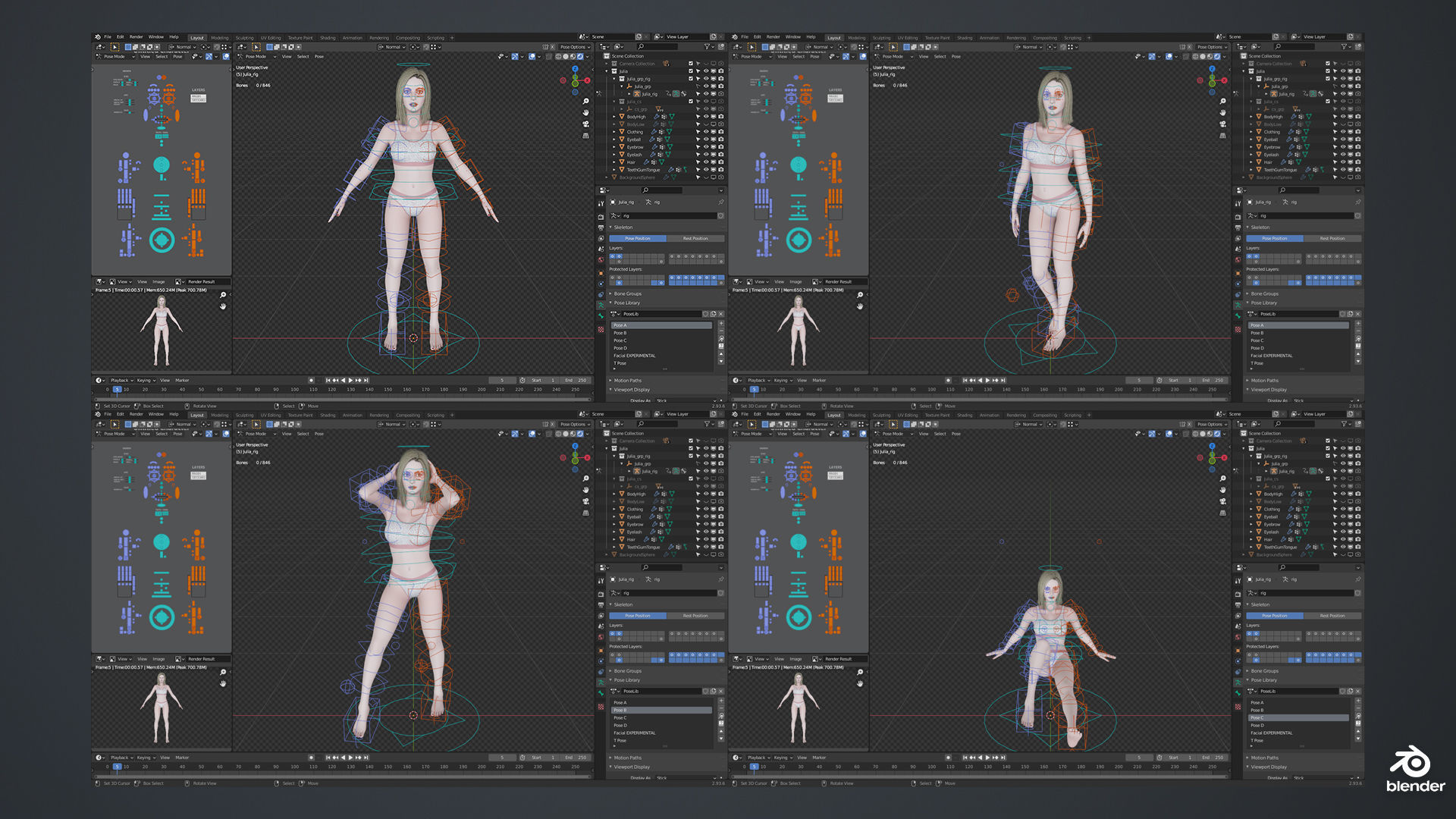This screenshot has width=1456, height=819.
Task: Select wireframe viewport shading in top-right window
Action: 1195,56
